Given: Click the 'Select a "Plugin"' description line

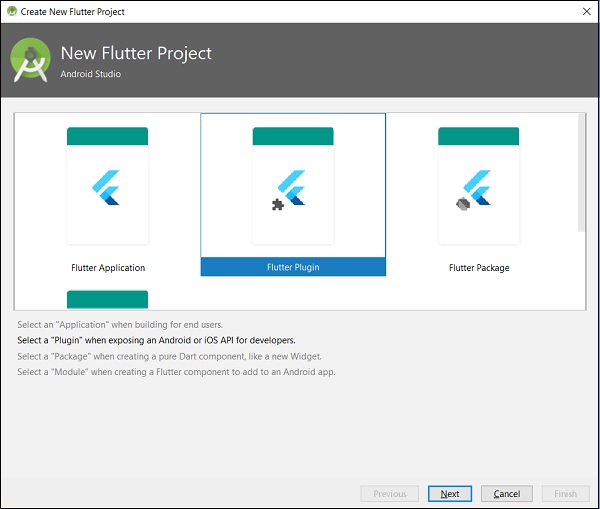Looking at the screenshot, I should click(x=156, y=340).
